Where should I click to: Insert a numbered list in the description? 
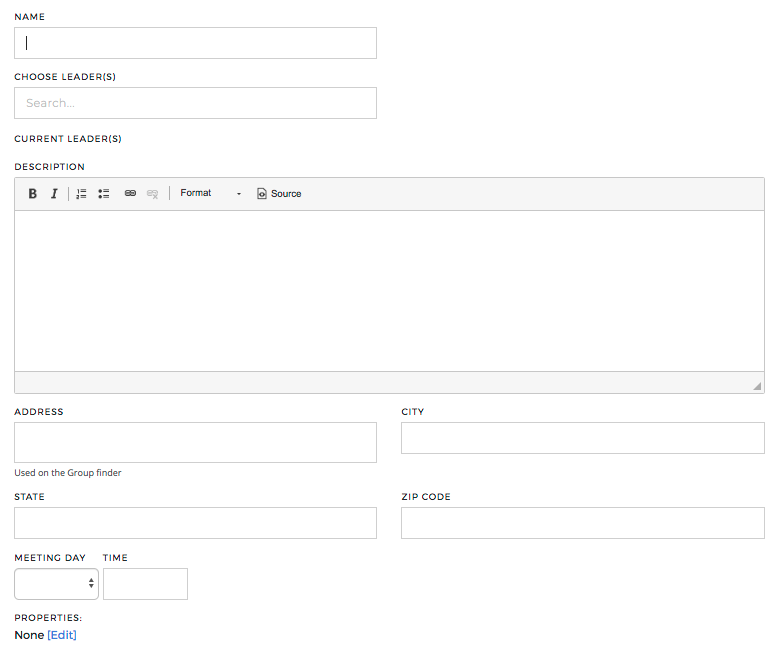(82, 193)
